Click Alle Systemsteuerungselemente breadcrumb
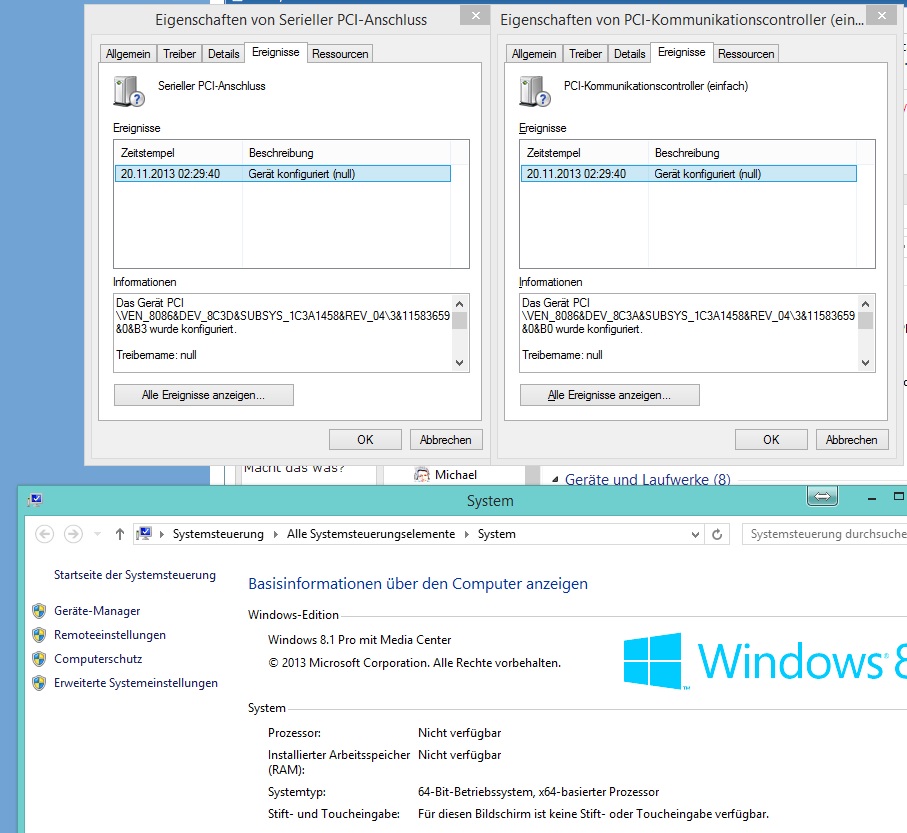The width and height of the screenshot is (907, 833). tap(371, 534)
